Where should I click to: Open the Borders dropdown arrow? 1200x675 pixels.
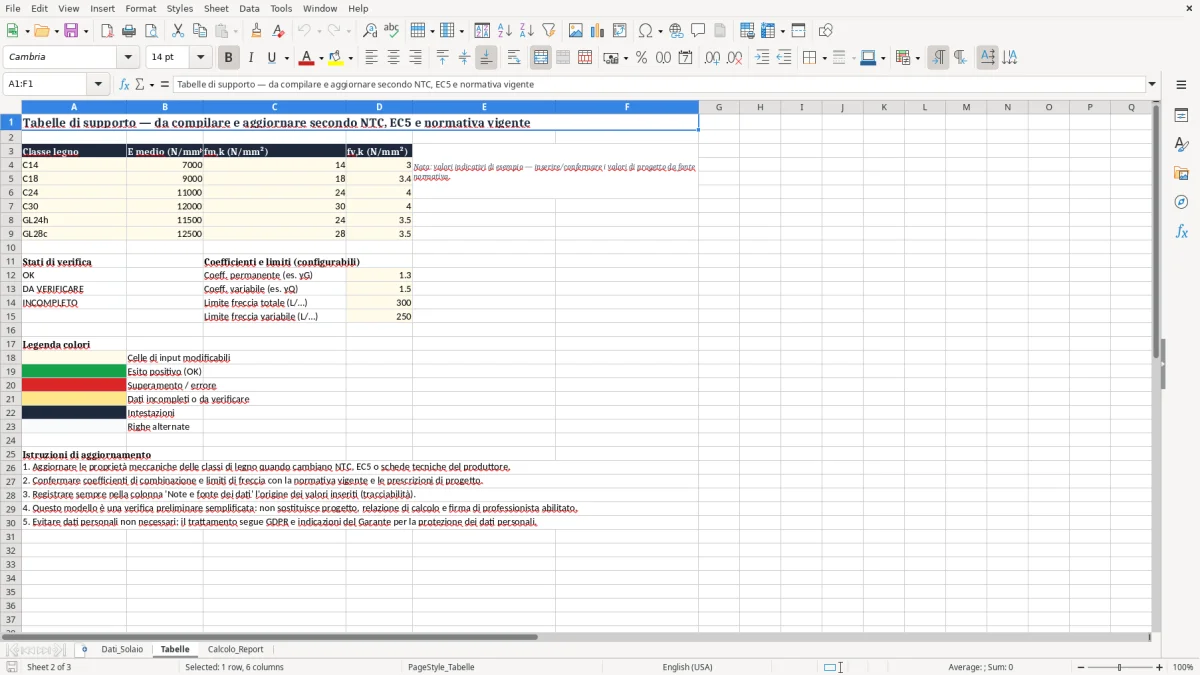click(824, 58)
